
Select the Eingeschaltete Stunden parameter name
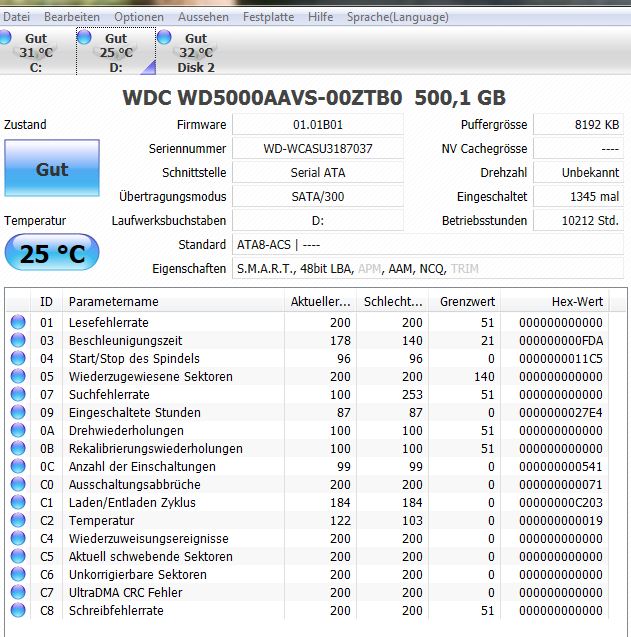point(135,412)
